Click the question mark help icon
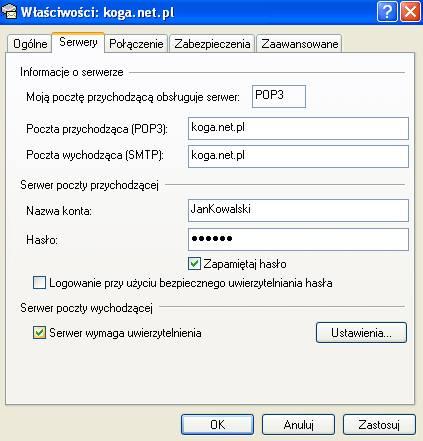 tap(387, 12)
